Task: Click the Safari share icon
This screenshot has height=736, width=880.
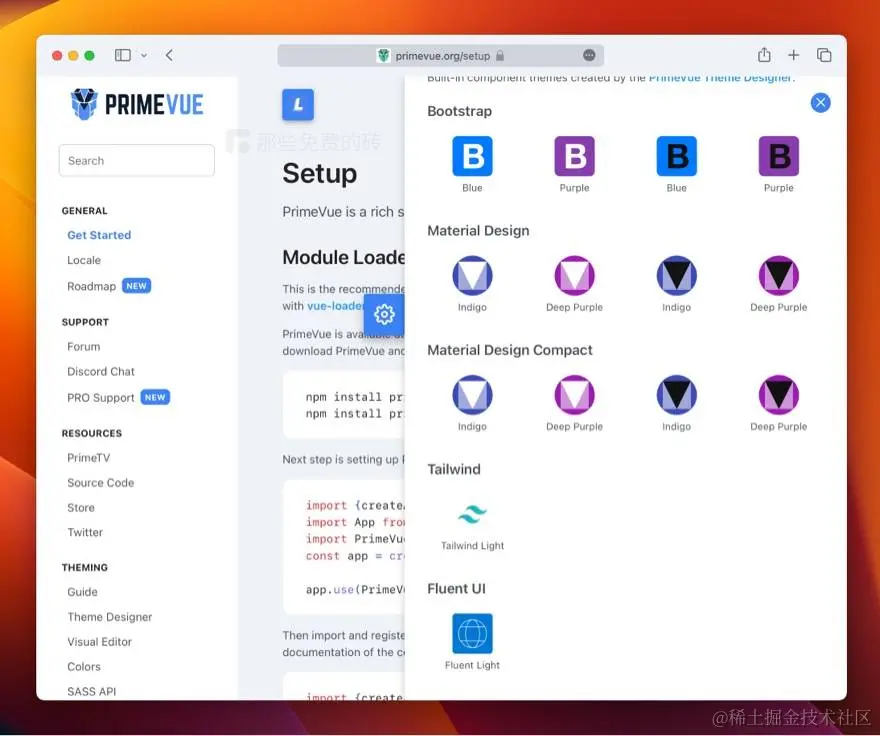Action: (764, 55)
